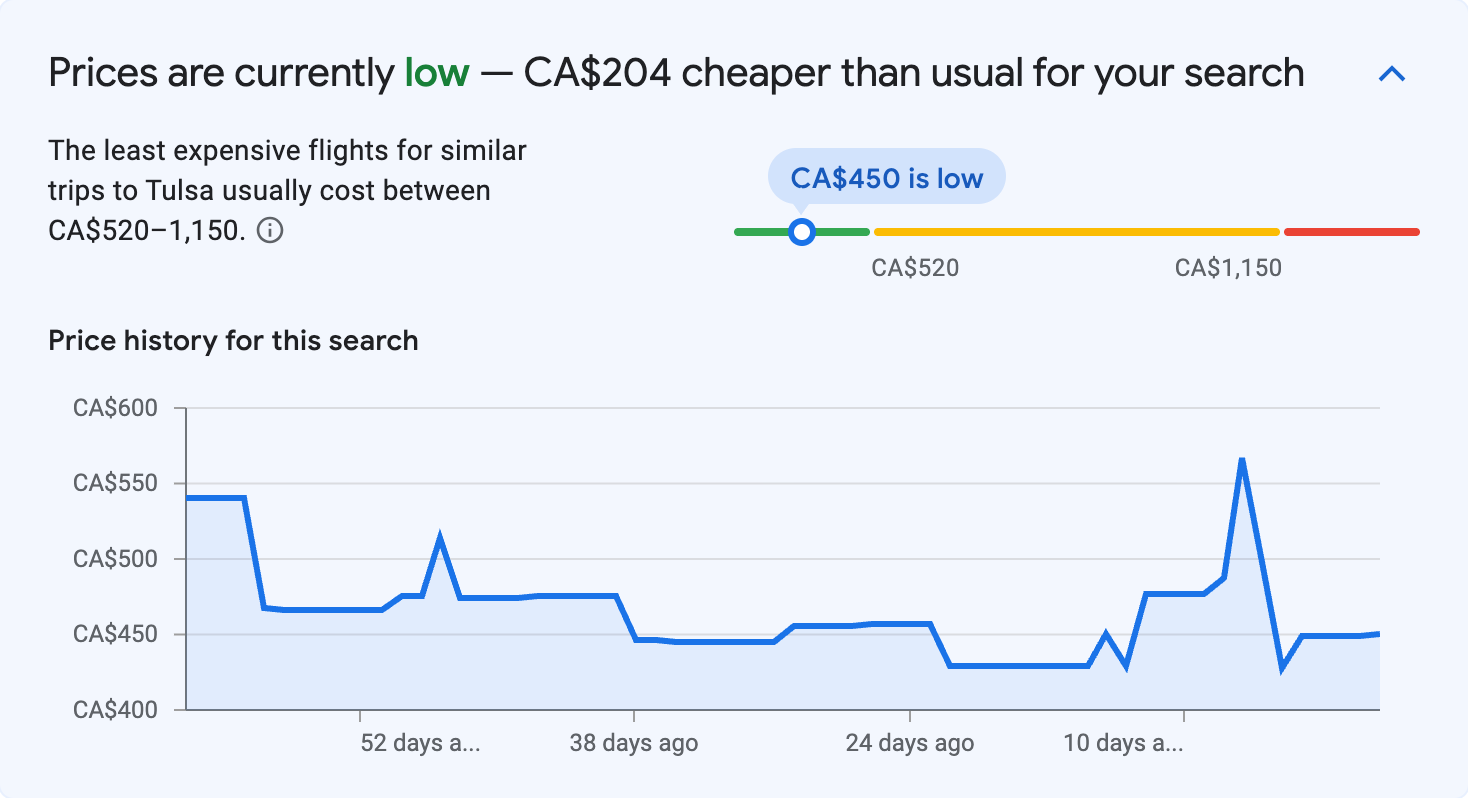
Task: Click the 'Price history for this search' heading
Action: pos(232,340)
